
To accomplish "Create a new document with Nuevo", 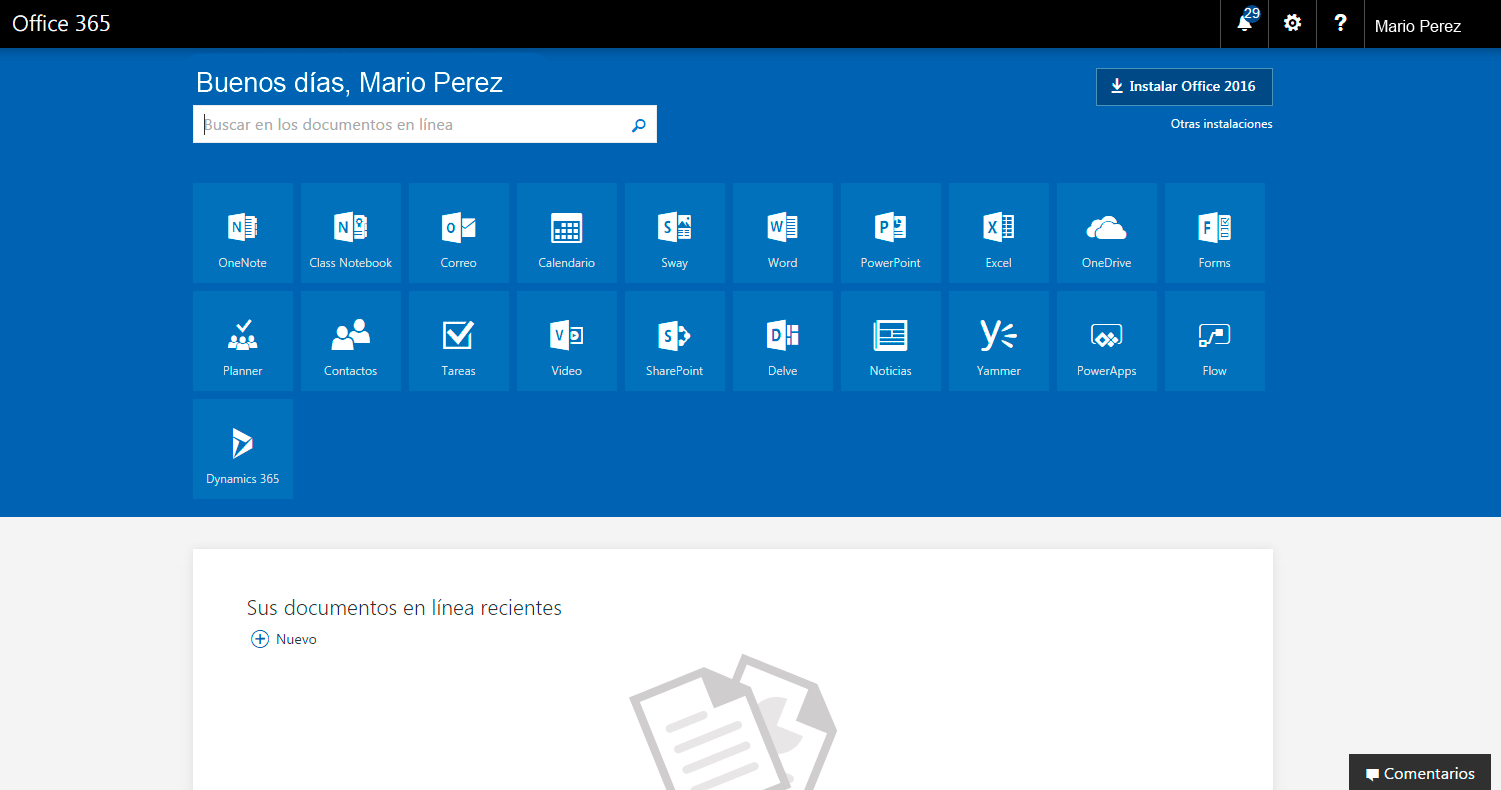I will click(x=284, y=639).
